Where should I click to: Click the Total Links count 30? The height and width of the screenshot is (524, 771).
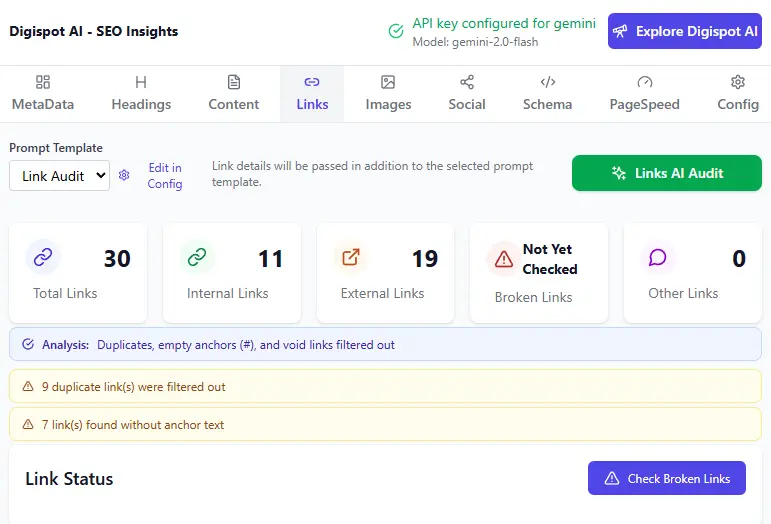117,259
